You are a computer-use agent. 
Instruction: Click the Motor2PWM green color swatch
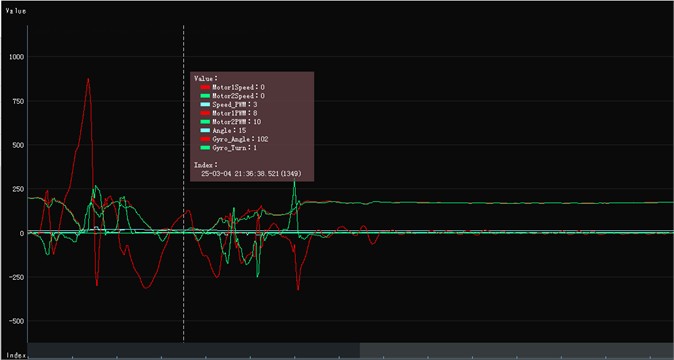(x=205, y=122)
